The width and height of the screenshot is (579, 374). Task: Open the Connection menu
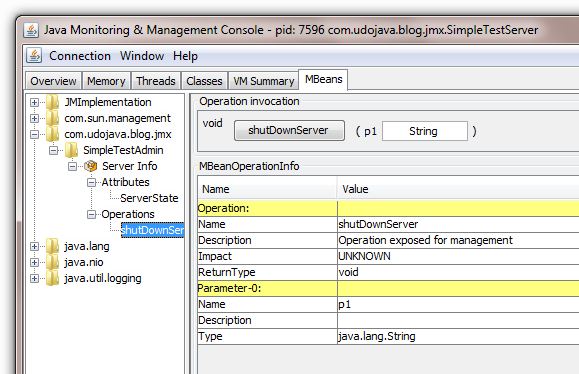coord(80,56)
